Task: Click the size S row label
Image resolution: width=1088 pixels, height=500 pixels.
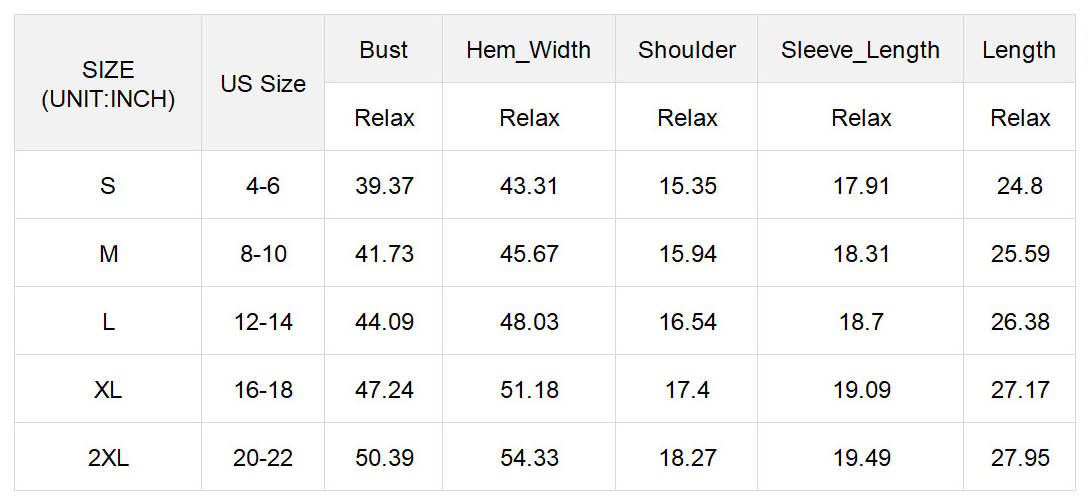Action: pyautogui.click(x=108, y=186)
